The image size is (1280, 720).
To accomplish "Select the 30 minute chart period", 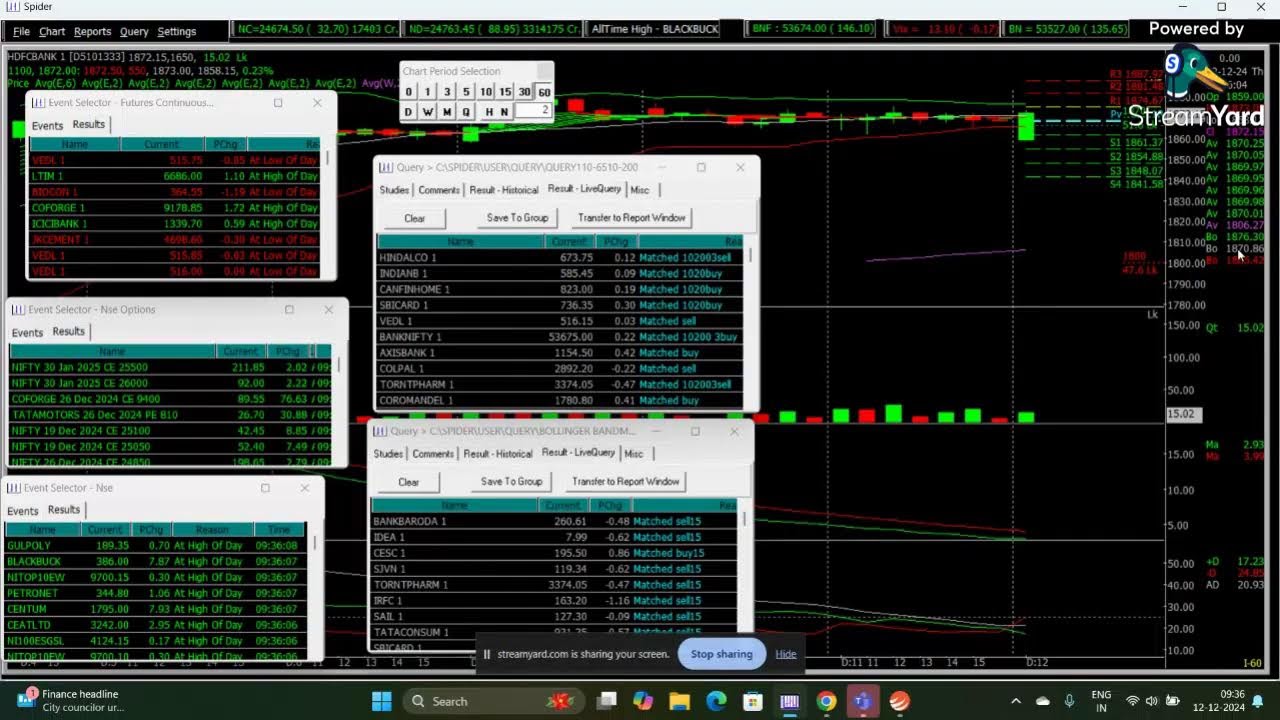I will tap(524, 92).
